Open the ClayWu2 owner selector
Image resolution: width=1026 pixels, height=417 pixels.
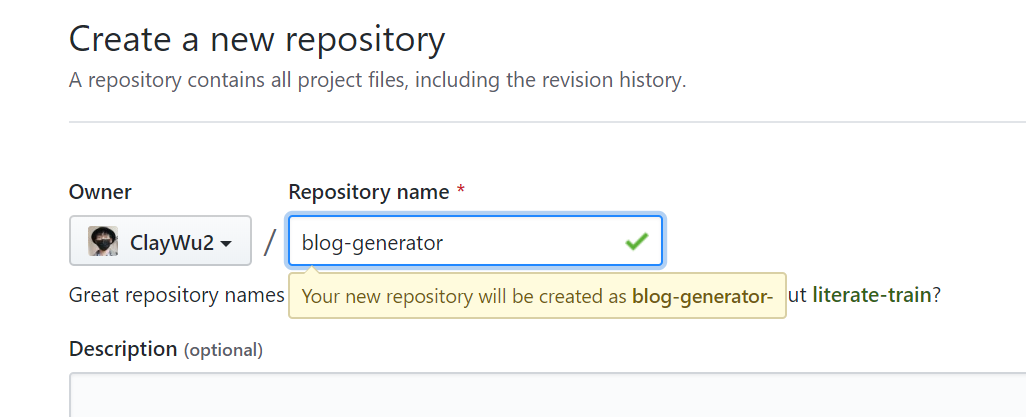[x=160, y=241]
